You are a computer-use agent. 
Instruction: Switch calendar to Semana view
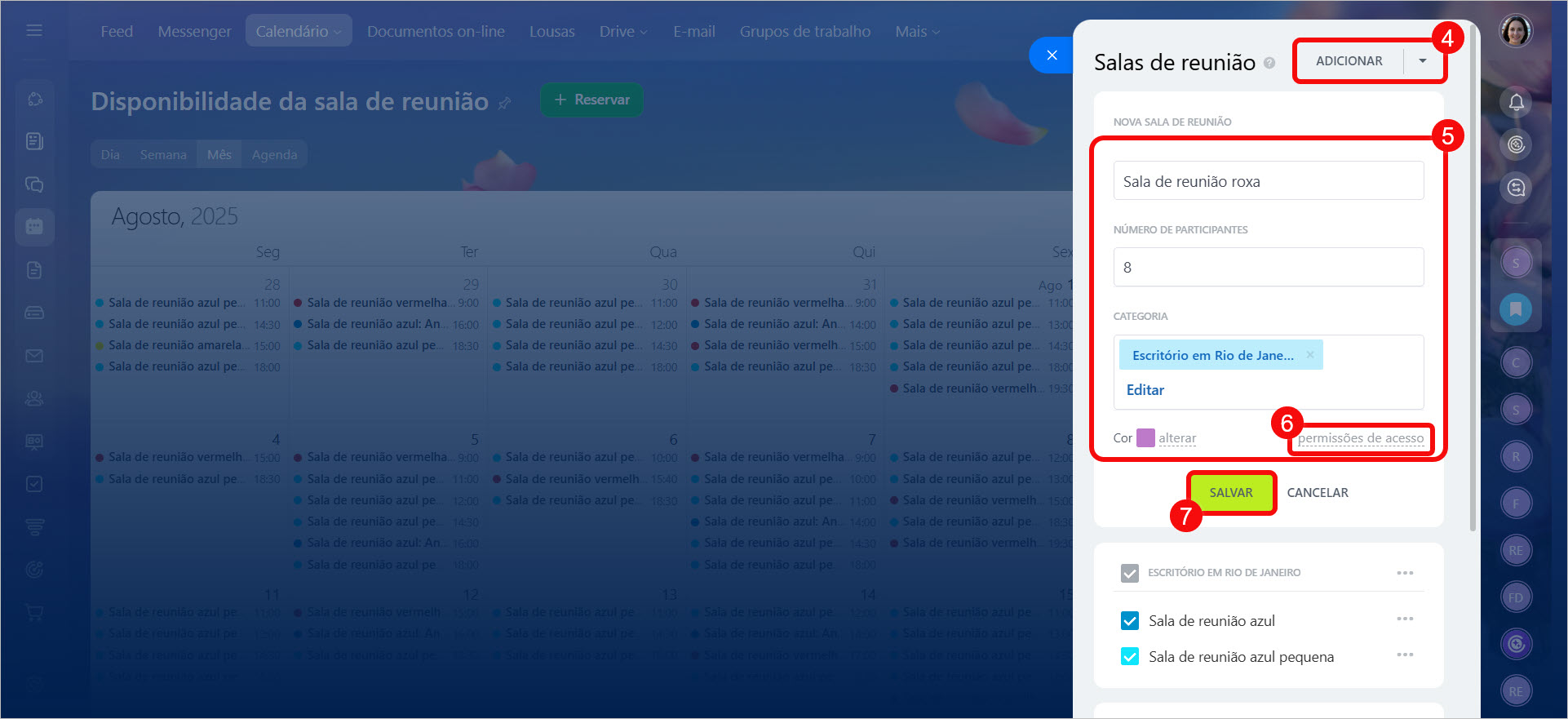163,154
